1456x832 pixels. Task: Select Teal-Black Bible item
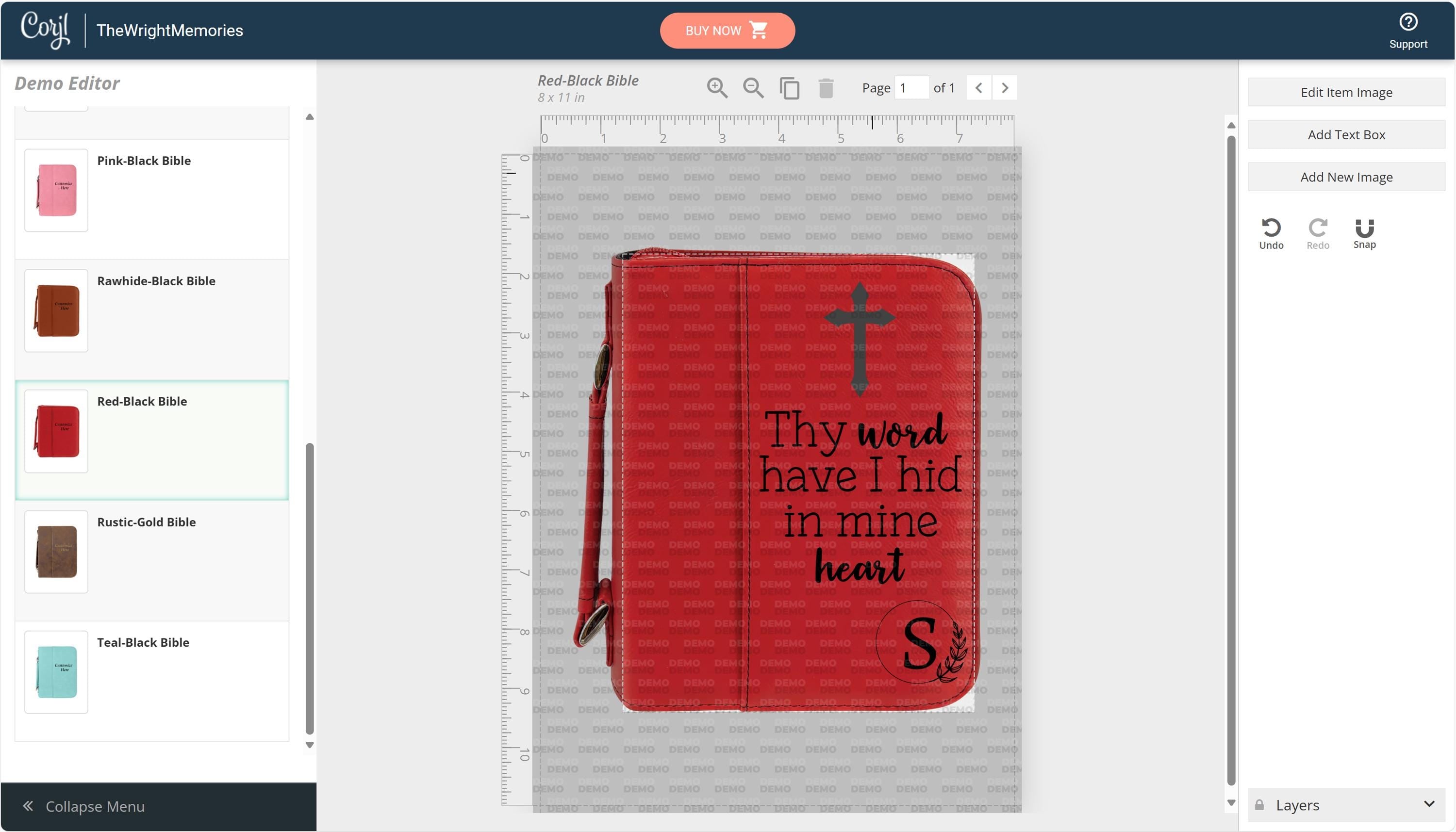(143, 642)
